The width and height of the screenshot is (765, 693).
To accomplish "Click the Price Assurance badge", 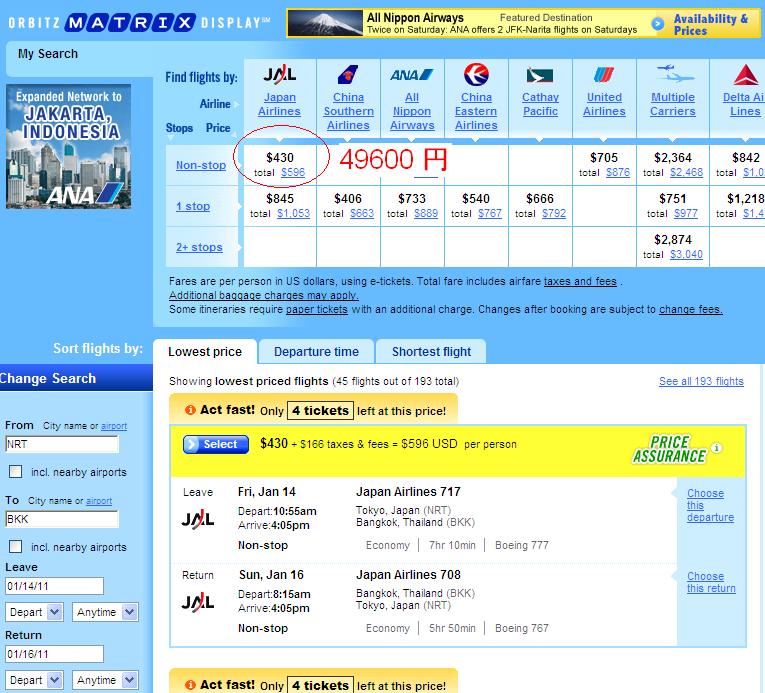I will click(669, 449).
